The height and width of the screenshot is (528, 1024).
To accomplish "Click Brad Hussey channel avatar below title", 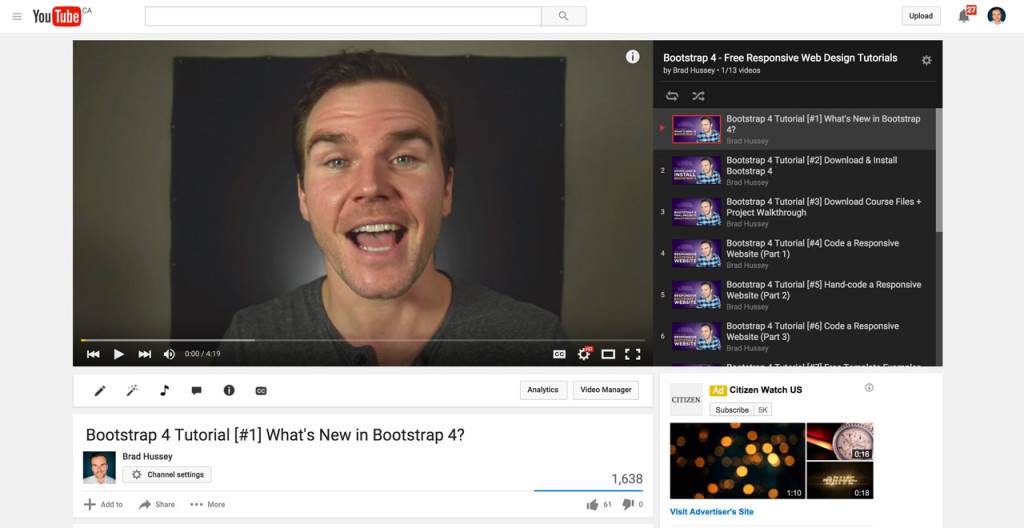I will [99, 467].
